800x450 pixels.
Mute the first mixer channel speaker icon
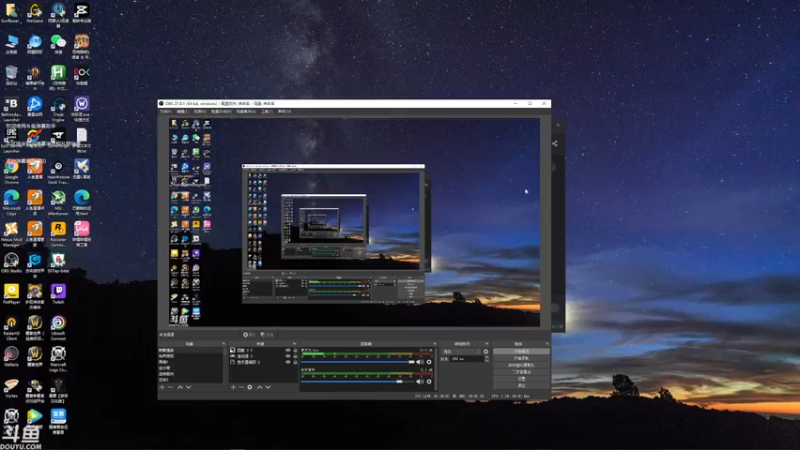pos(420,362)
